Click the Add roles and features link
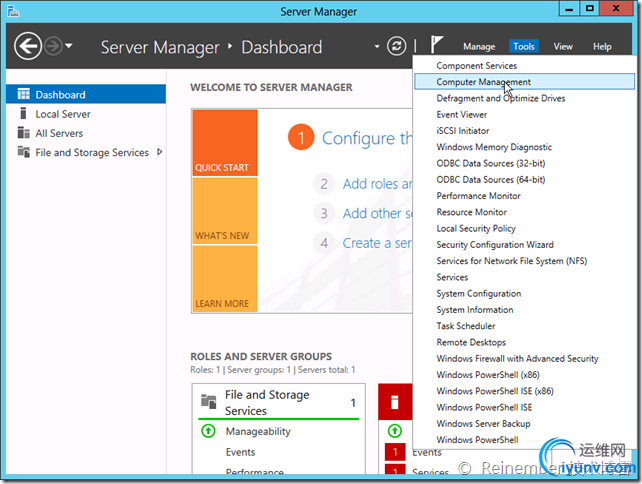Viewport: 642px width, 484px height. point(377,184)
